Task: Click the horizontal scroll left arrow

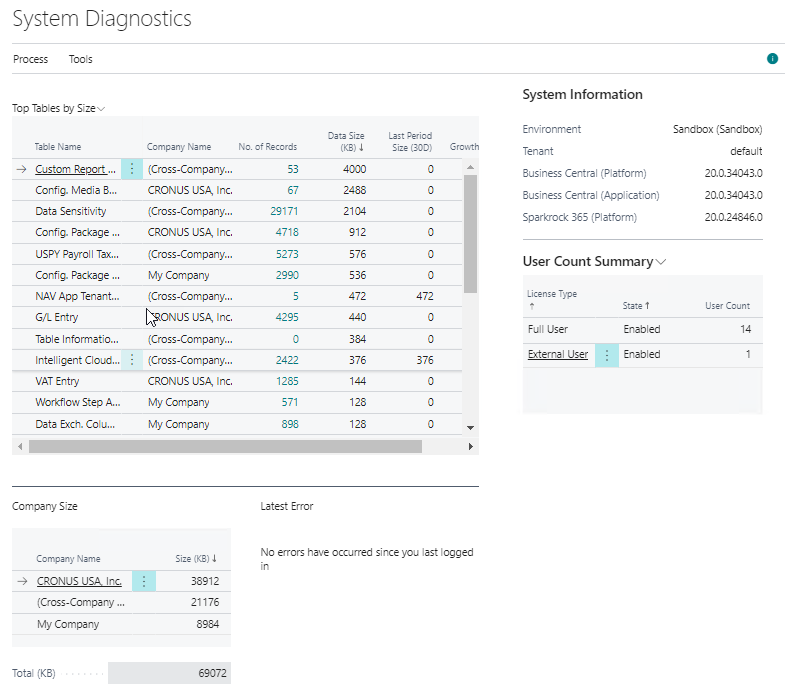Action: [x=20, y=446]
